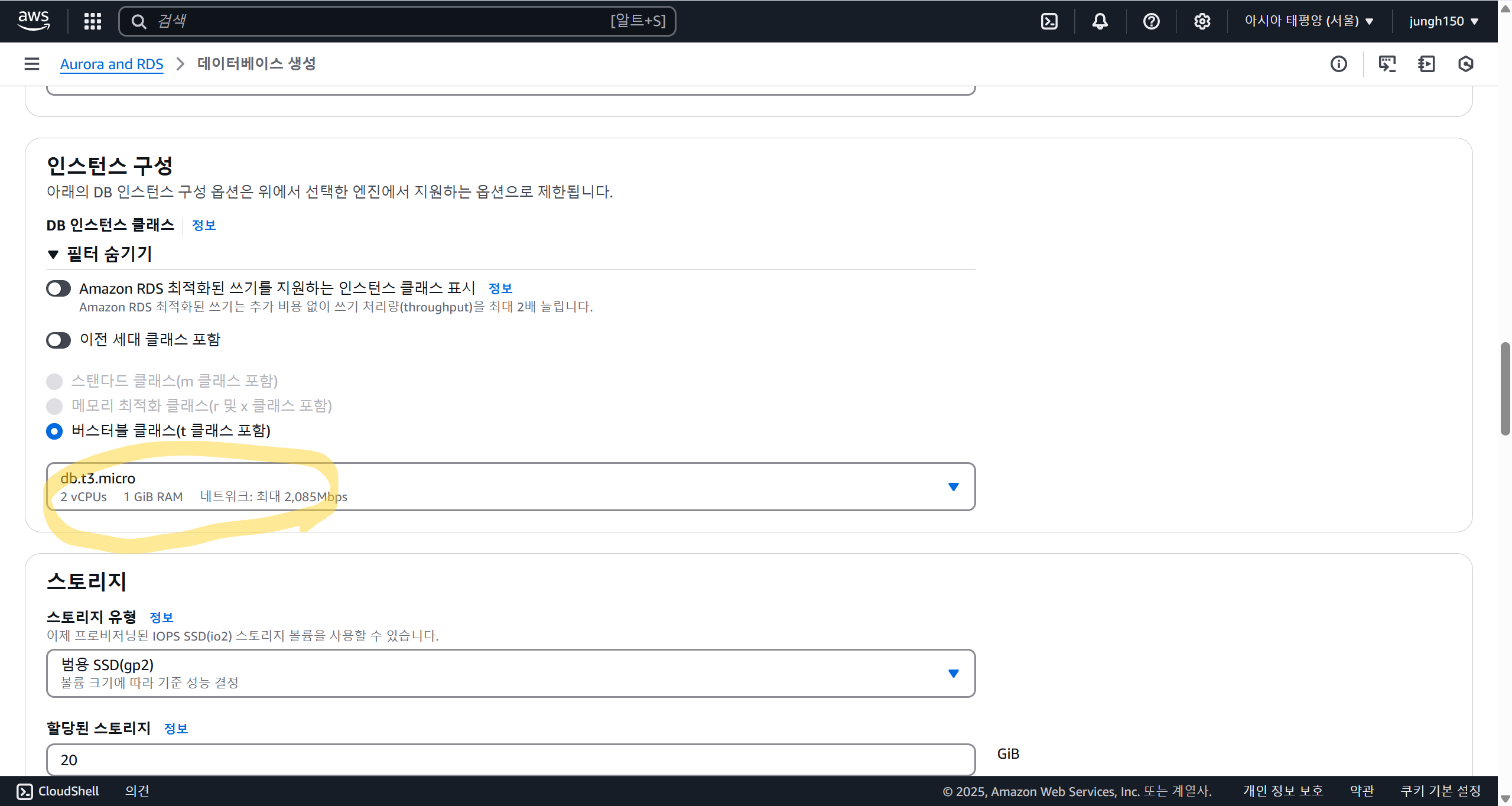The width and height of the screenshot is (1512, 806).
Task: Open the AWS services grid menu
Action: [x=93, y=21]
